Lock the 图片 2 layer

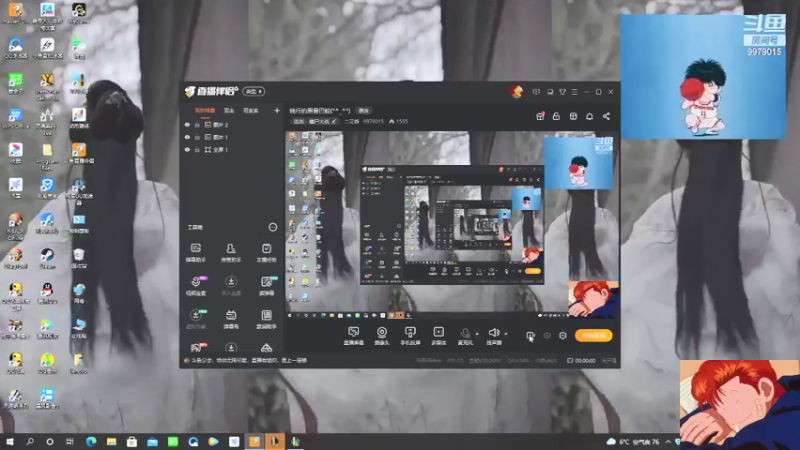(x=197, y=124)
